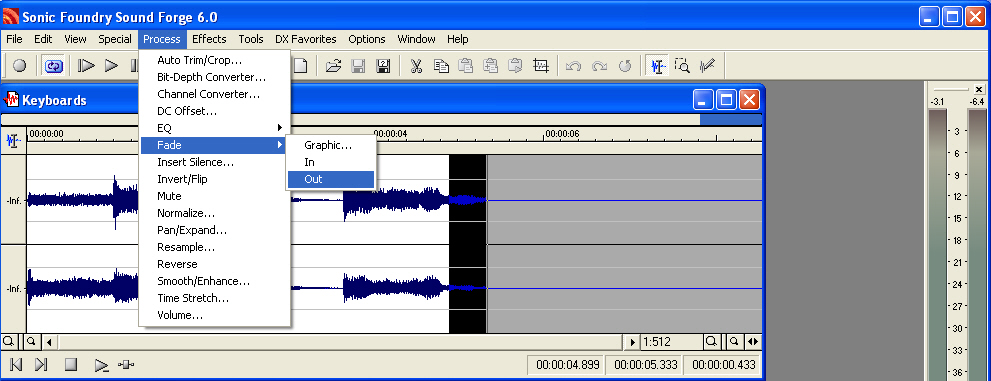Click the Undo arrow icon

(574, 66)
